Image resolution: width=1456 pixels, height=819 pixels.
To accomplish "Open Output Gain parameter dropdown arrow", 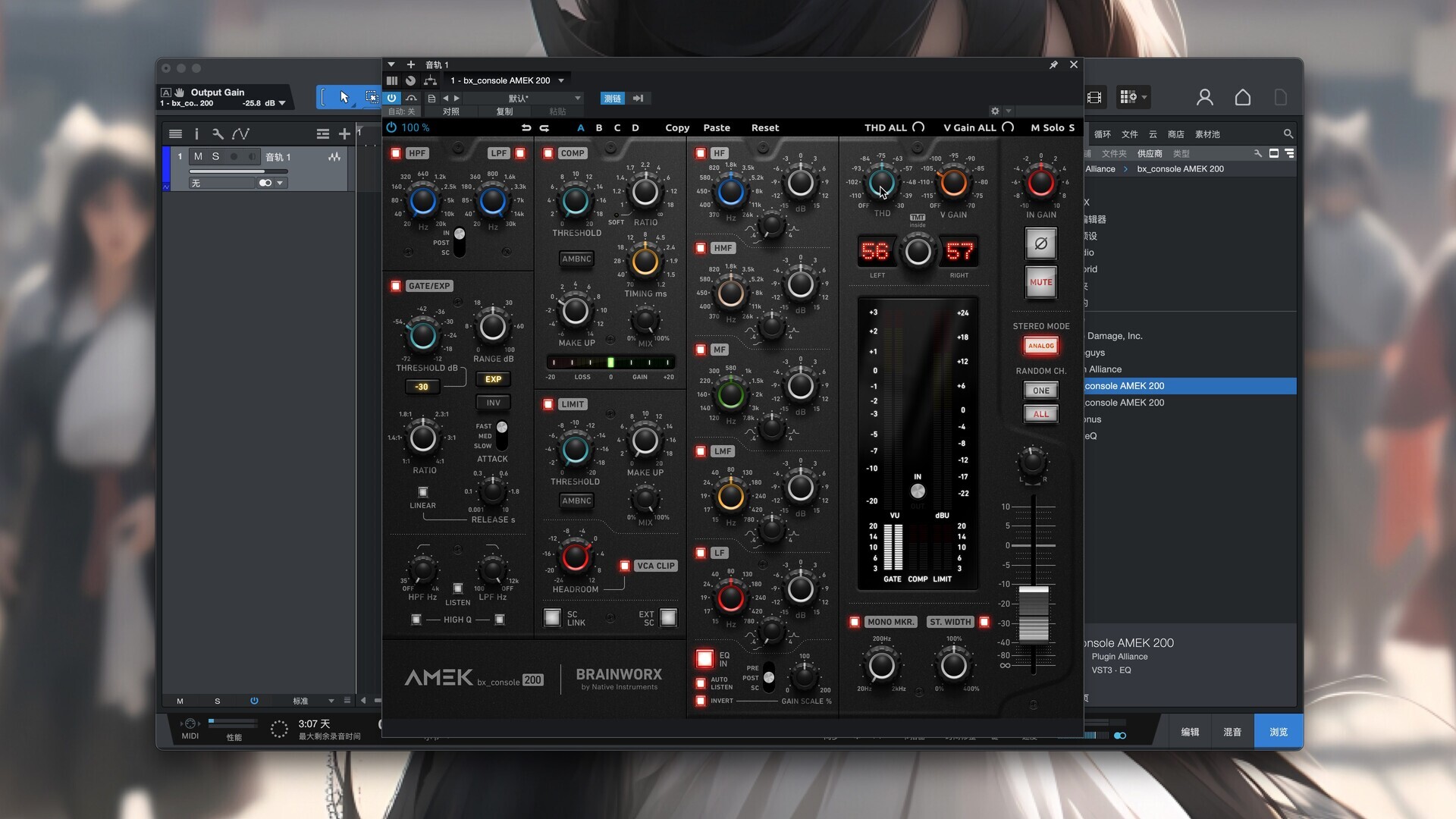I will (282, 103).
